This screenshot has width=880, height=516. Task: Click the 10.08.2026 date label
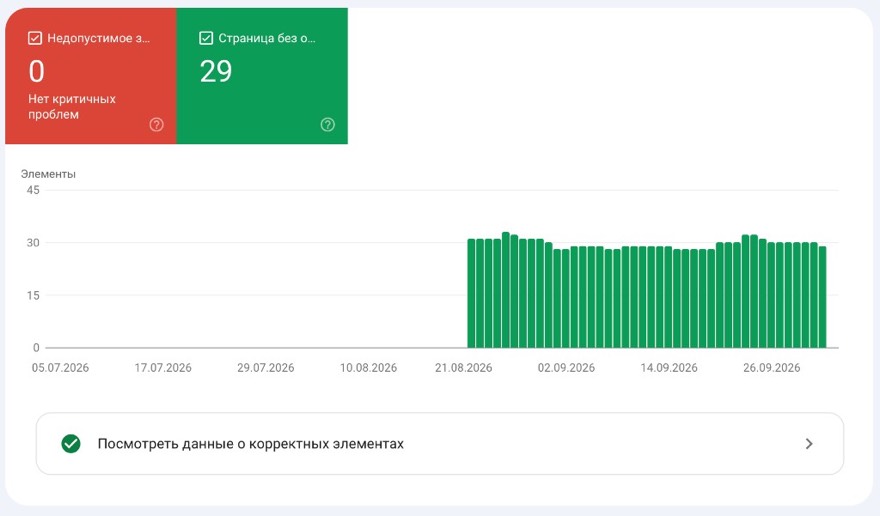(x=368, y=368)
